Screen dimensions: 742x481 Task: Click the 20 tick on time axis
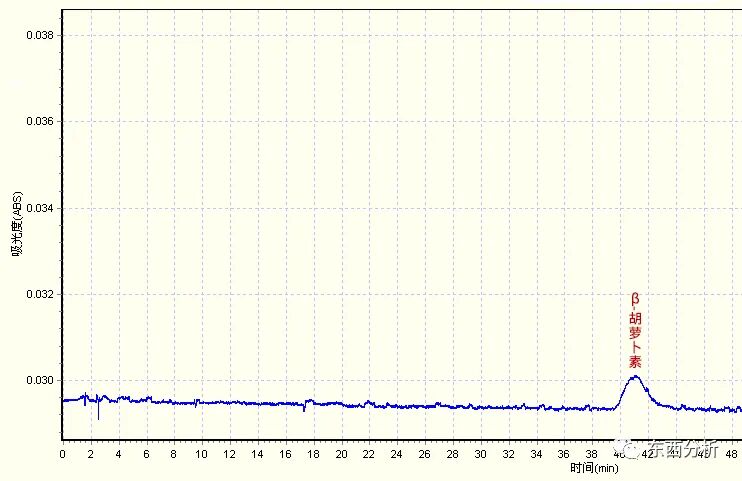pos(341,454)
